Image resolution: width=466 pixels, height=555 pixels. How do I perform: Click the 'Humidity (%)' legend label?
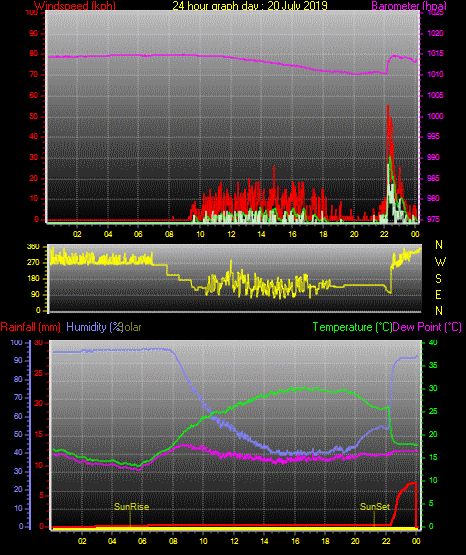pos(94,327)
